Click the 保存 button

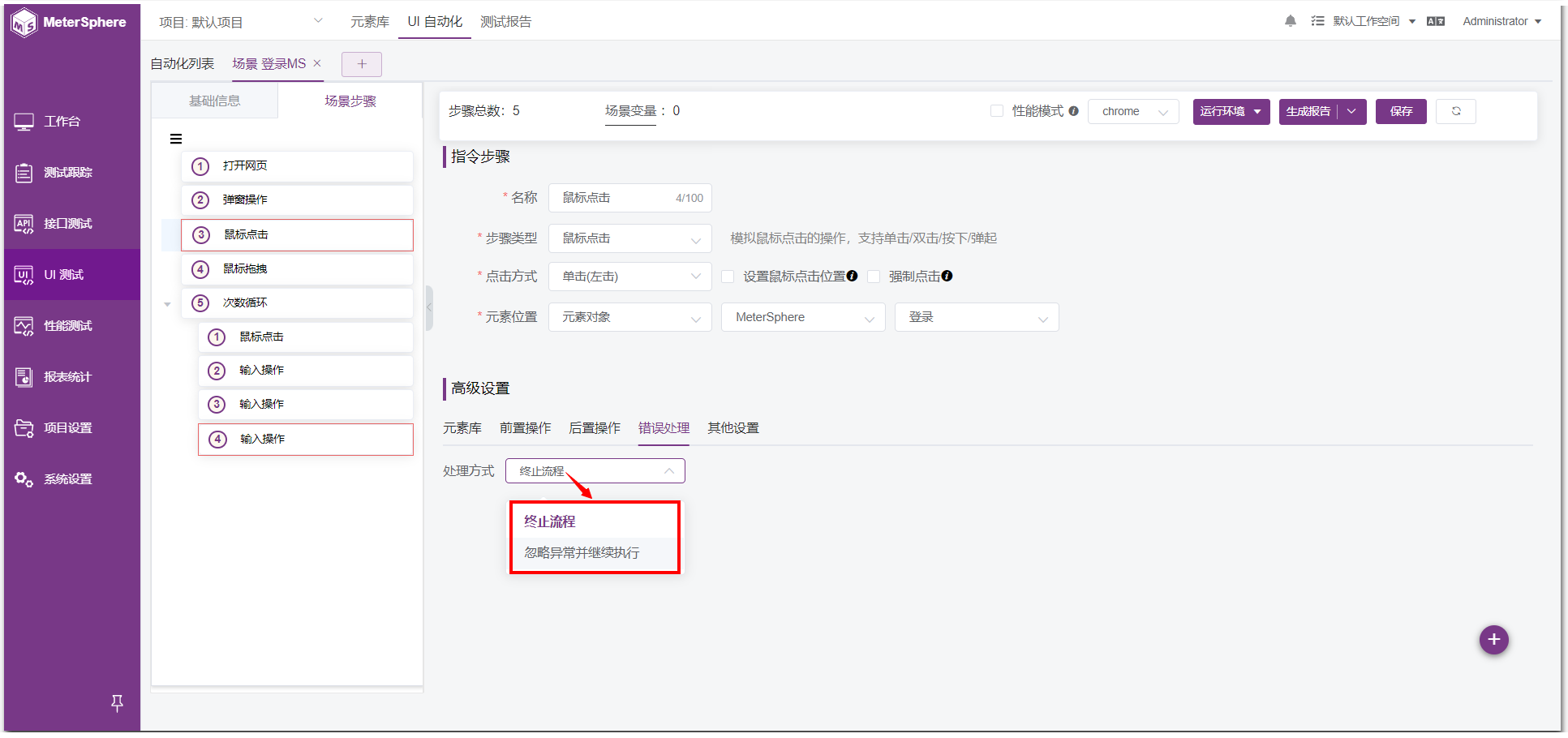click(x=1401, y=111)
